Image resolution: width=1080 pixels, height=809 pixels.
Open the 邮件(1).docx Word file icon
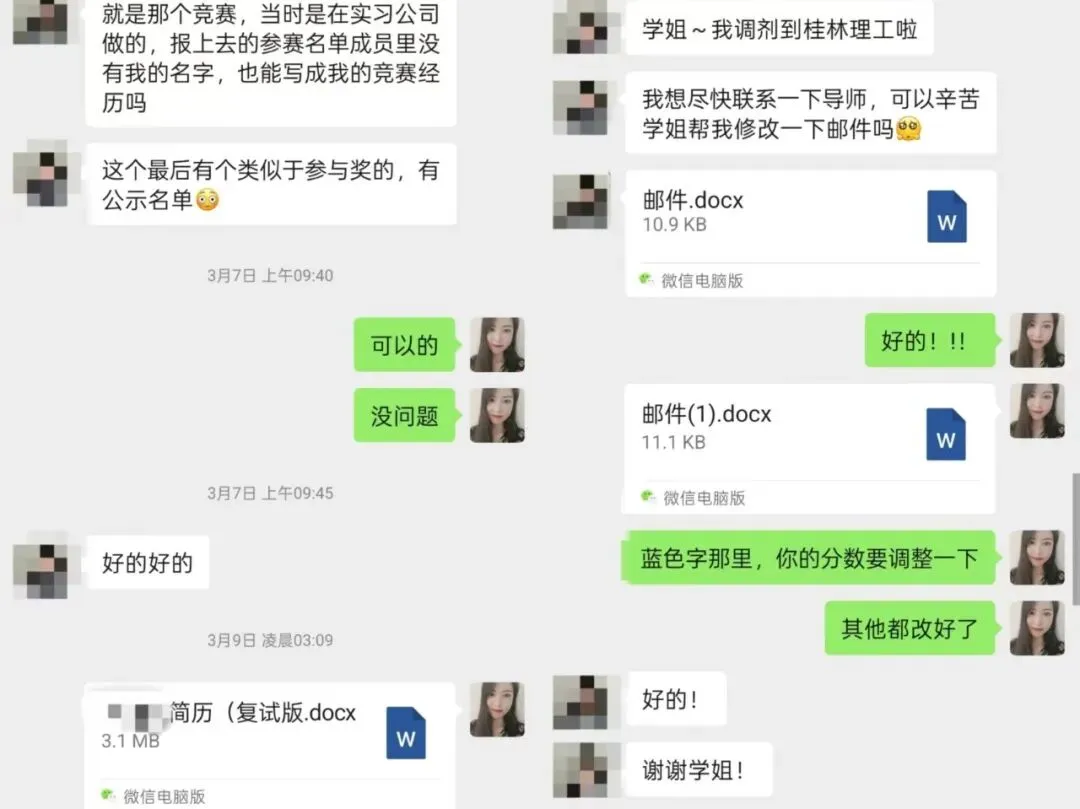[946, 434]
